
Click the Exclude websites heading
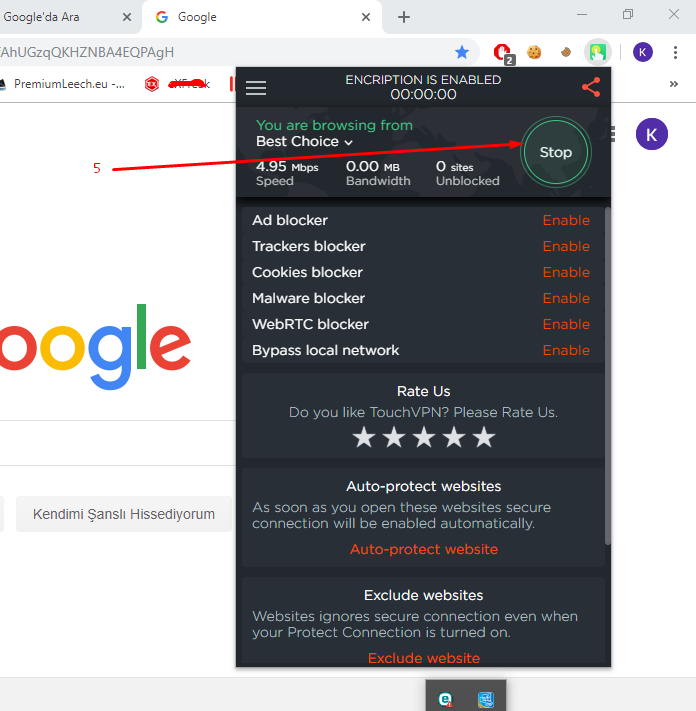(423, 595)
